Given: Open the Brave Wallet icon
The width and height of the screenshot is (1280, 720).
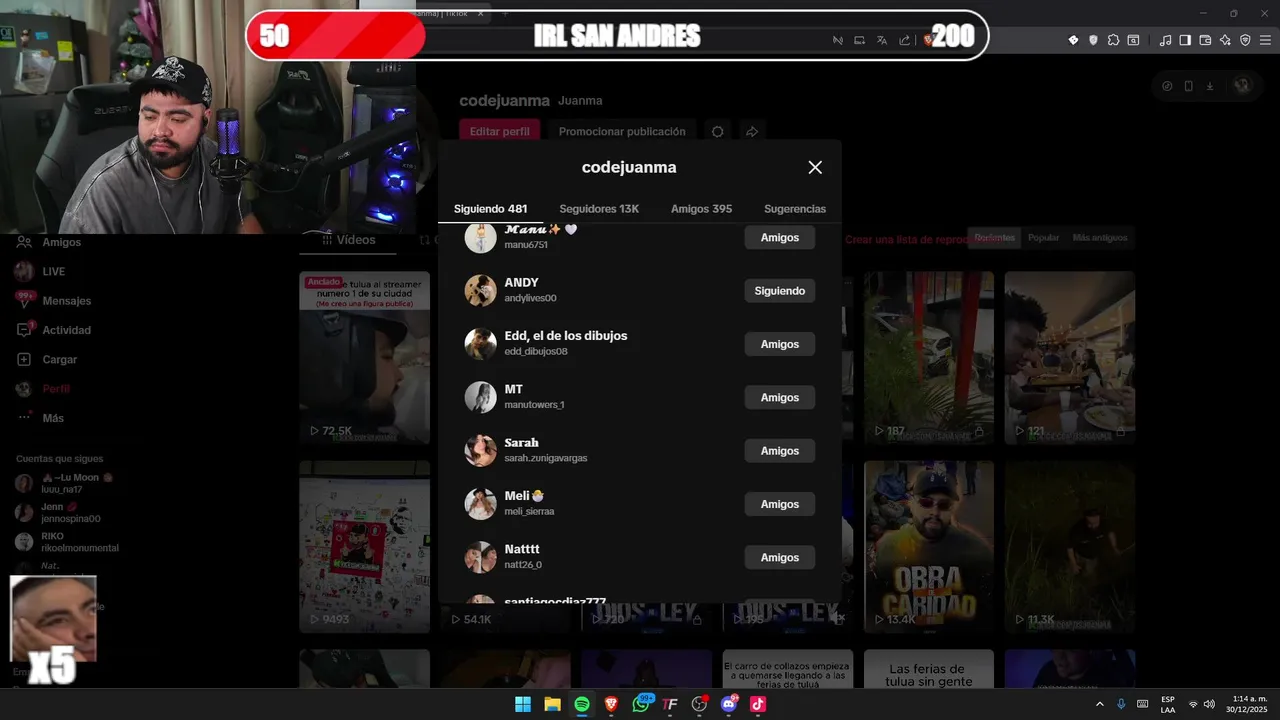Looking at the screenshot, I should tap(1205, 40).
